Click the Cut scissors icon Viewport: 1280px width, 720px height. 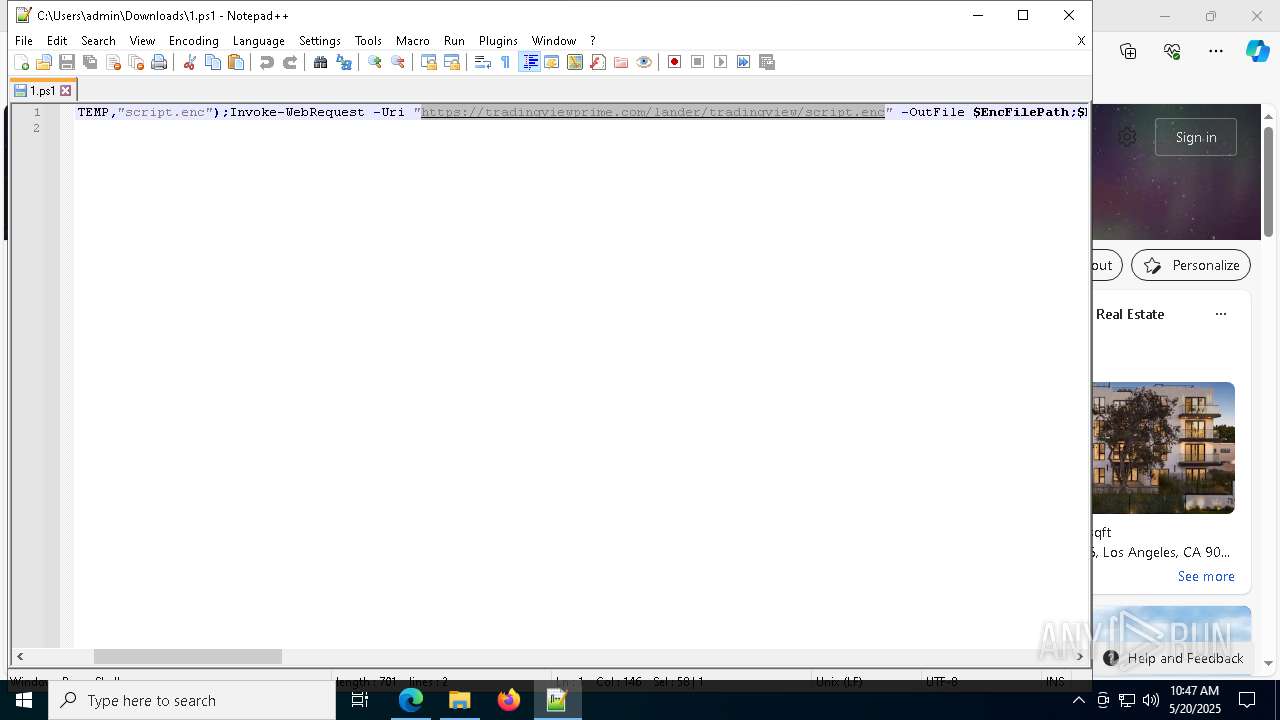click(189, 62)
